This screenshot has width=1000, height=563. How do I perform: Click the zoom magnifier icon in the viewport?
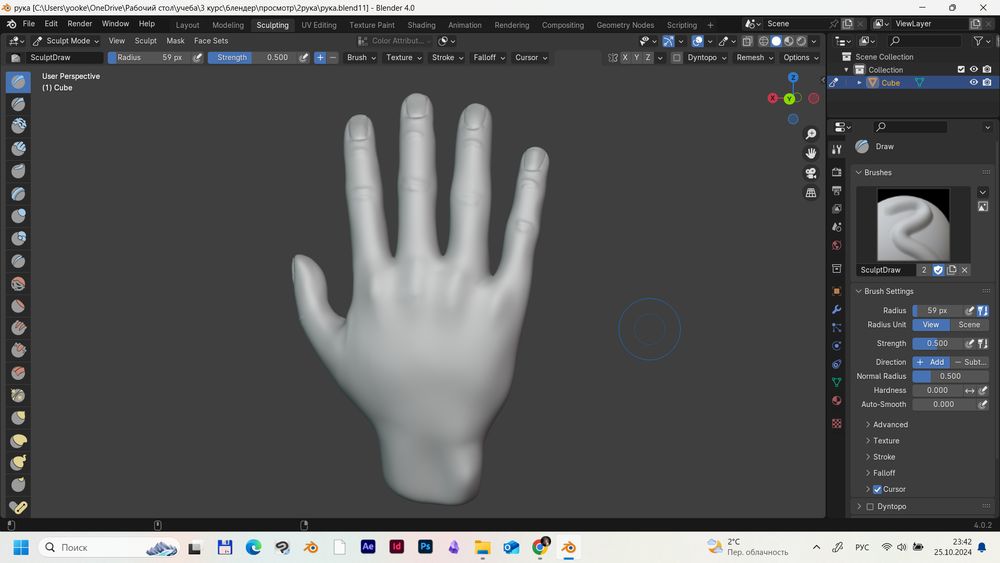(811, 134)
